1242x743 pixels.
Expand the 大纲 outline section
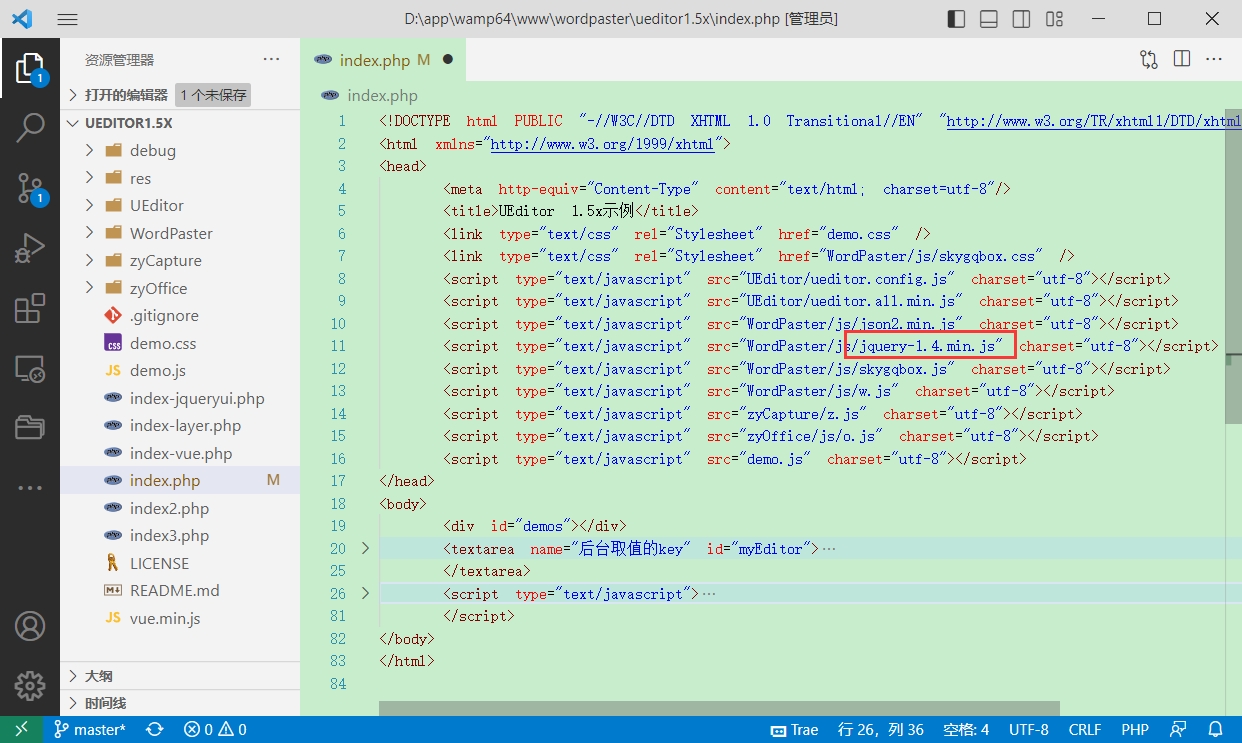pos(98,676)
